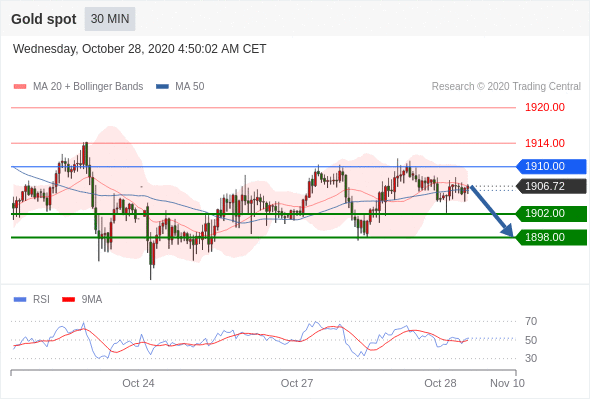Click the Nov 10 axis label
The image size is (590, 400).
coord(507,383)
